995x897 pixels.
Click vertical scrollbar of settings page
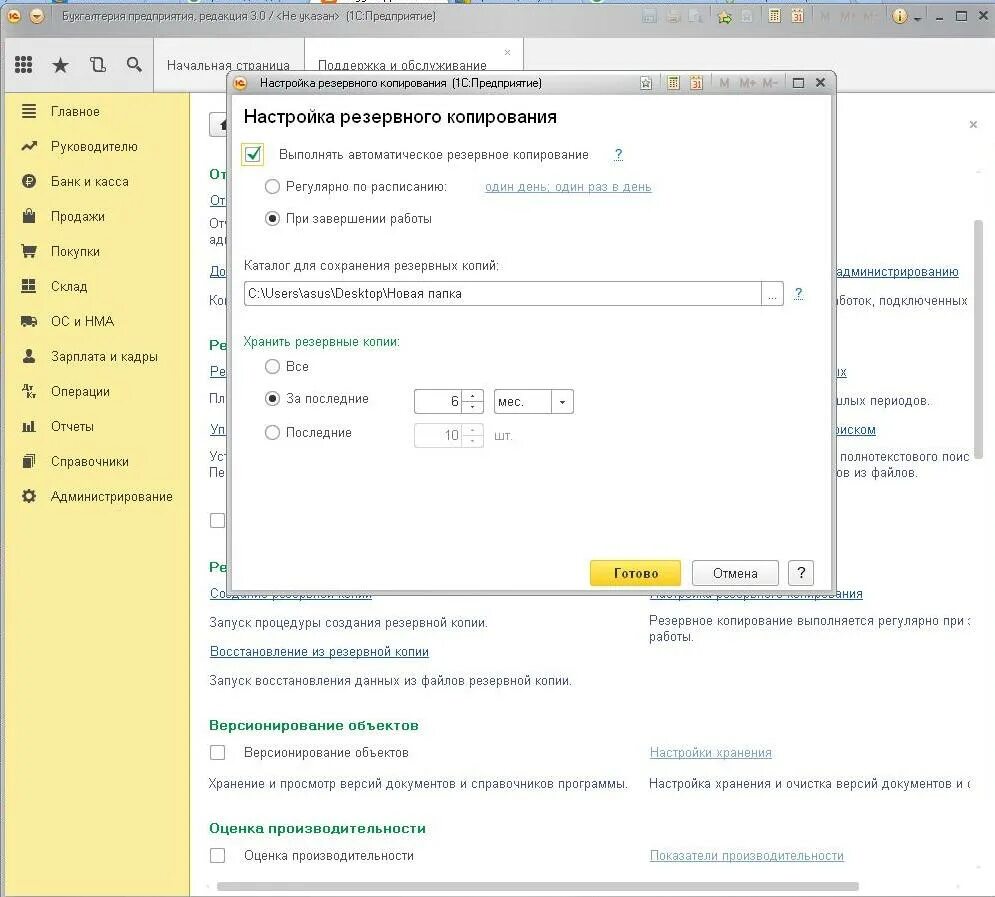pos(979,339)
